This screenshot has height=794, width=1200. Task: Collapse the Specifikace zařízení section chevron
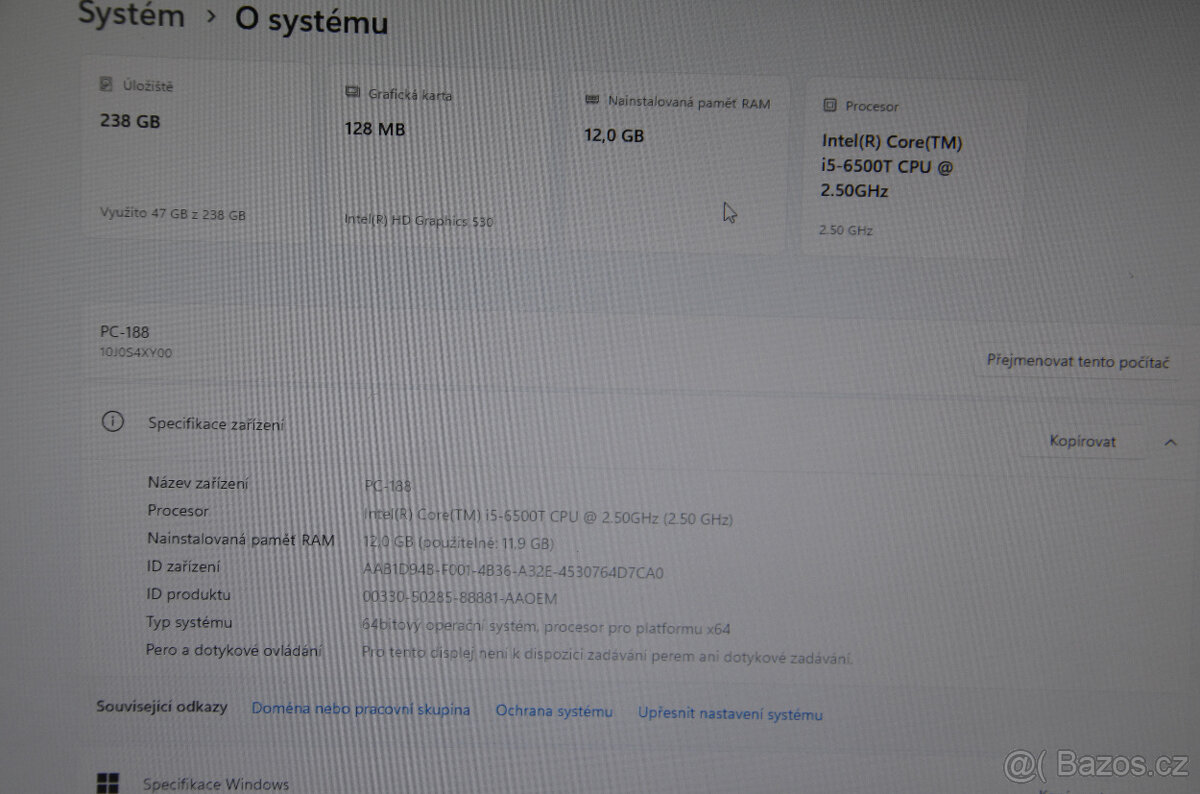point(1169,441)
